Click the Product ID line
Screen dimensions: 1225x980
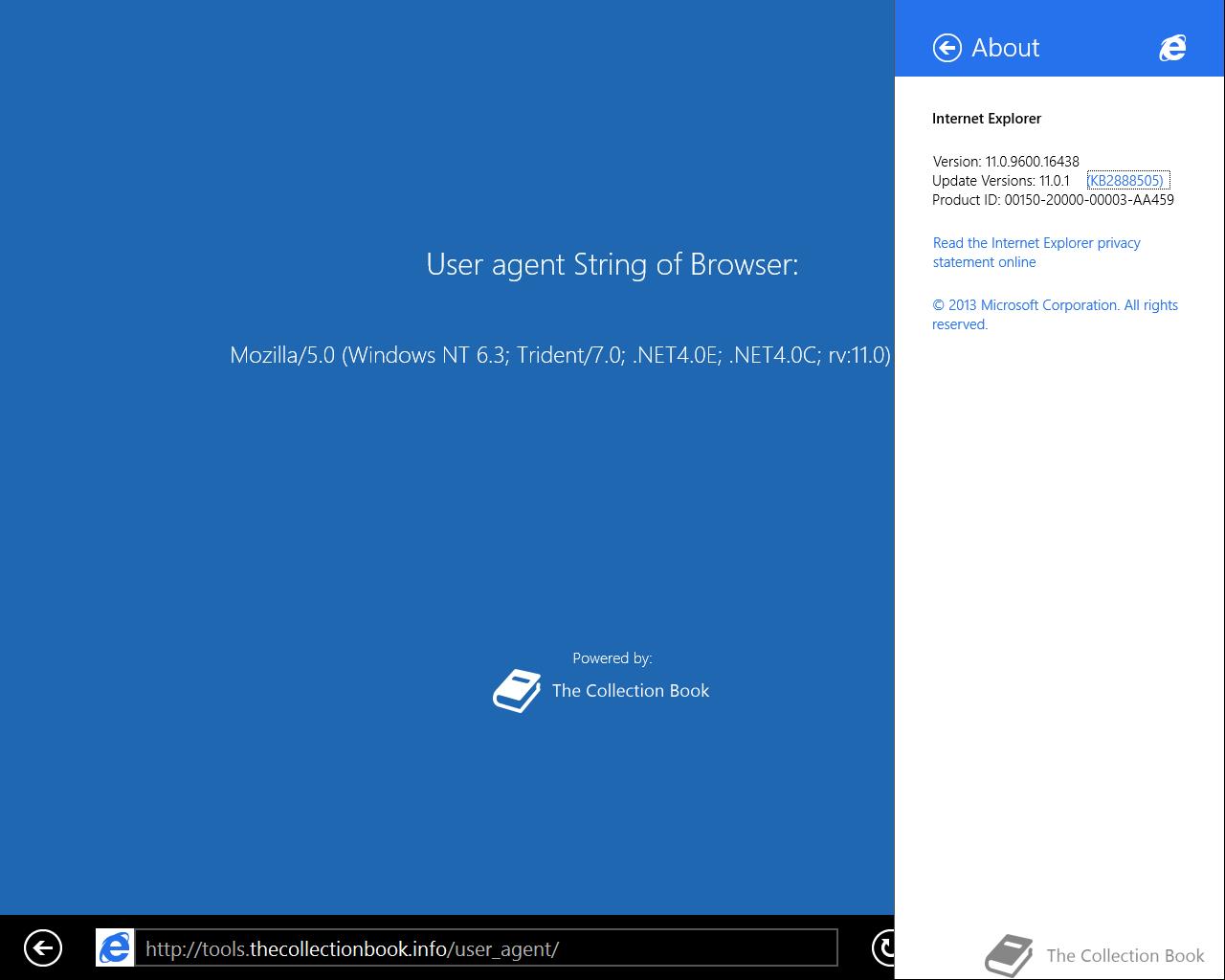pos(1053,200)
